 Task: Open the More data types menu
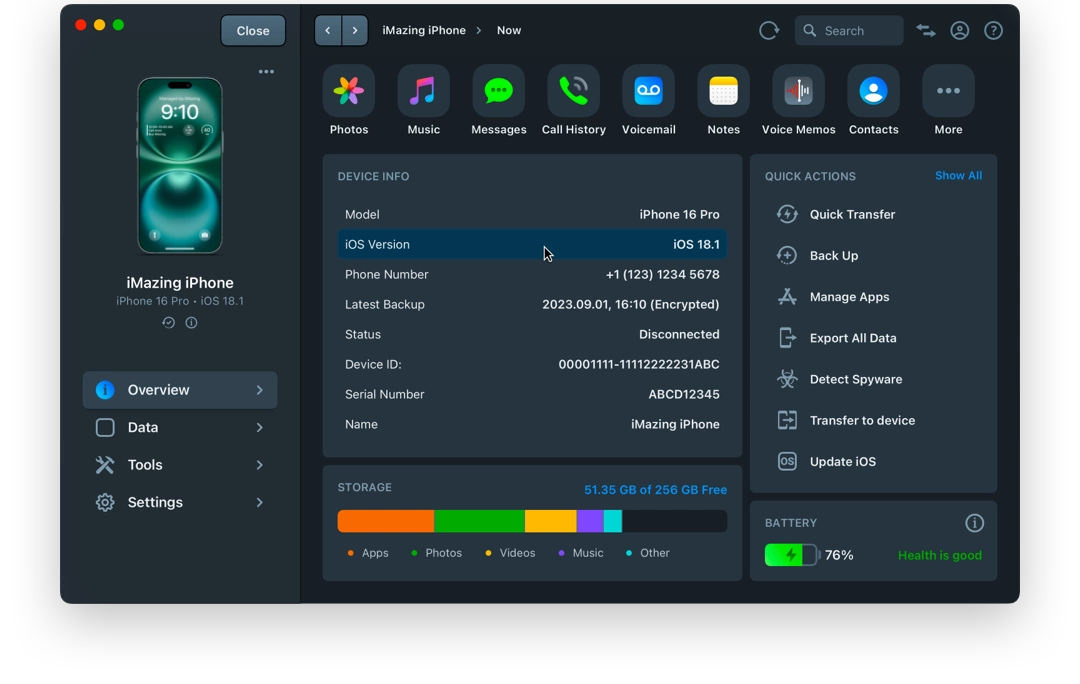tap(948, 91)
